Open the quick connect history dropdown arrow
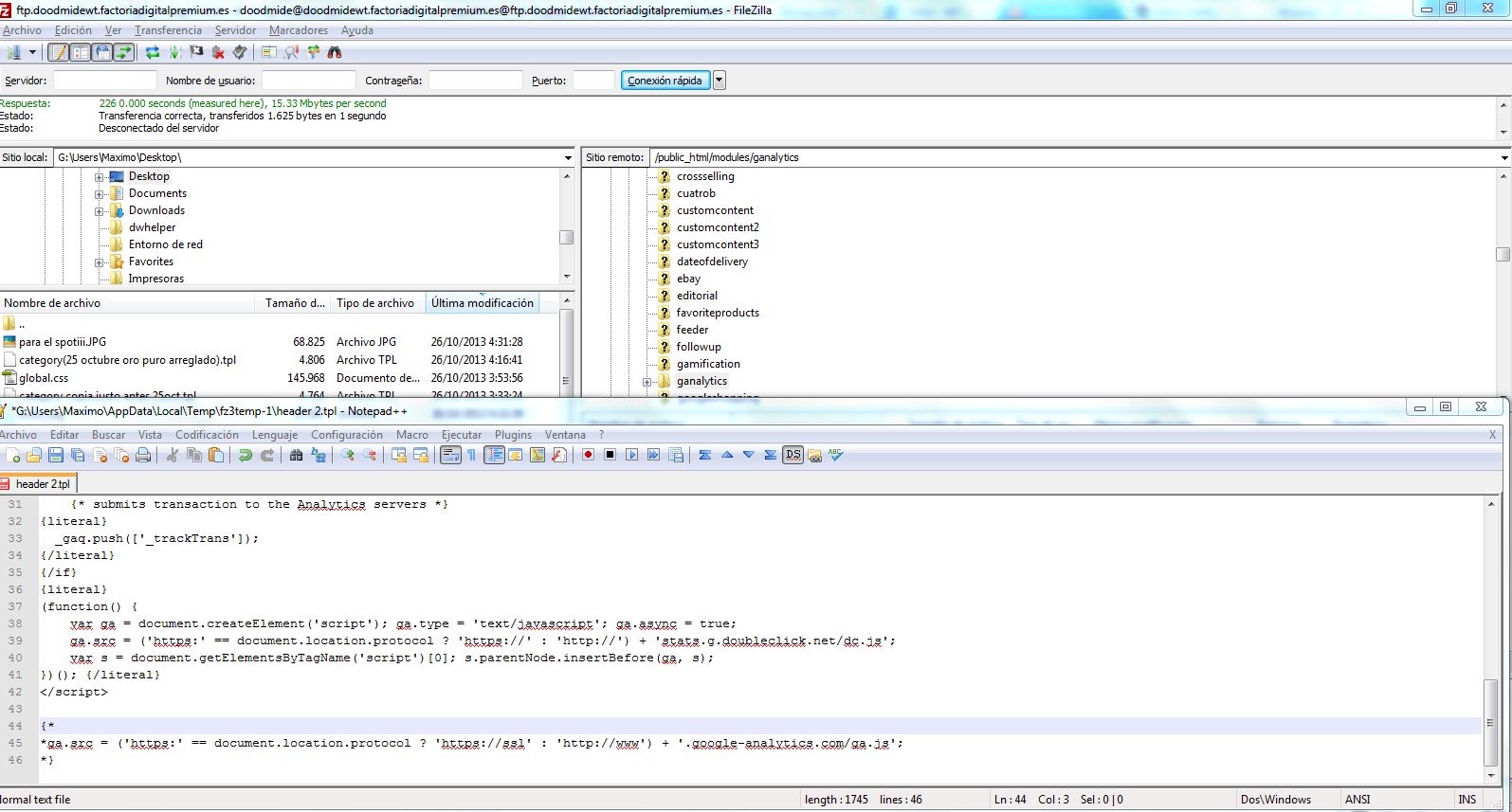 [x=720, y=81]
